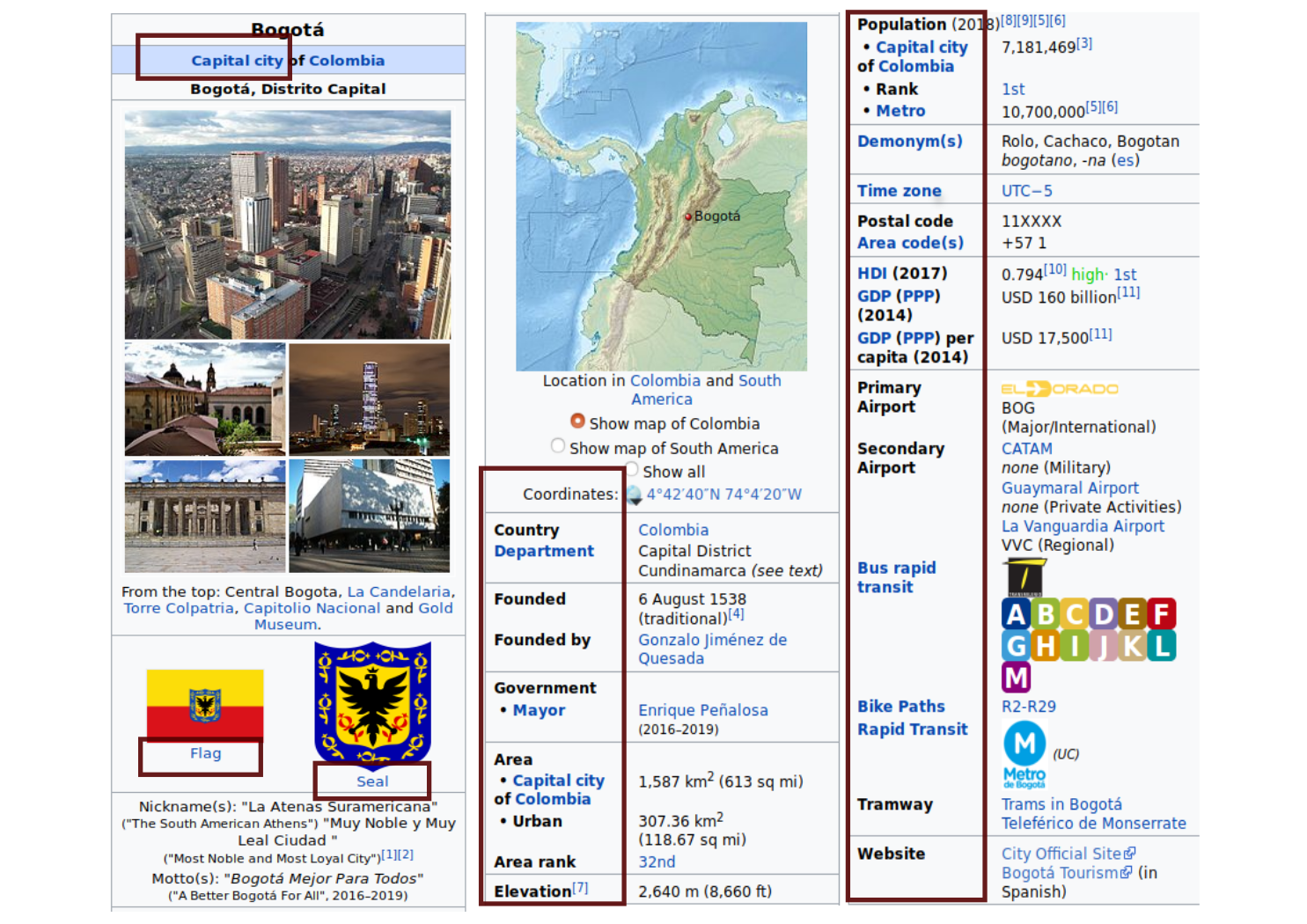Select Show map of South America option

(x=558, y=446)
